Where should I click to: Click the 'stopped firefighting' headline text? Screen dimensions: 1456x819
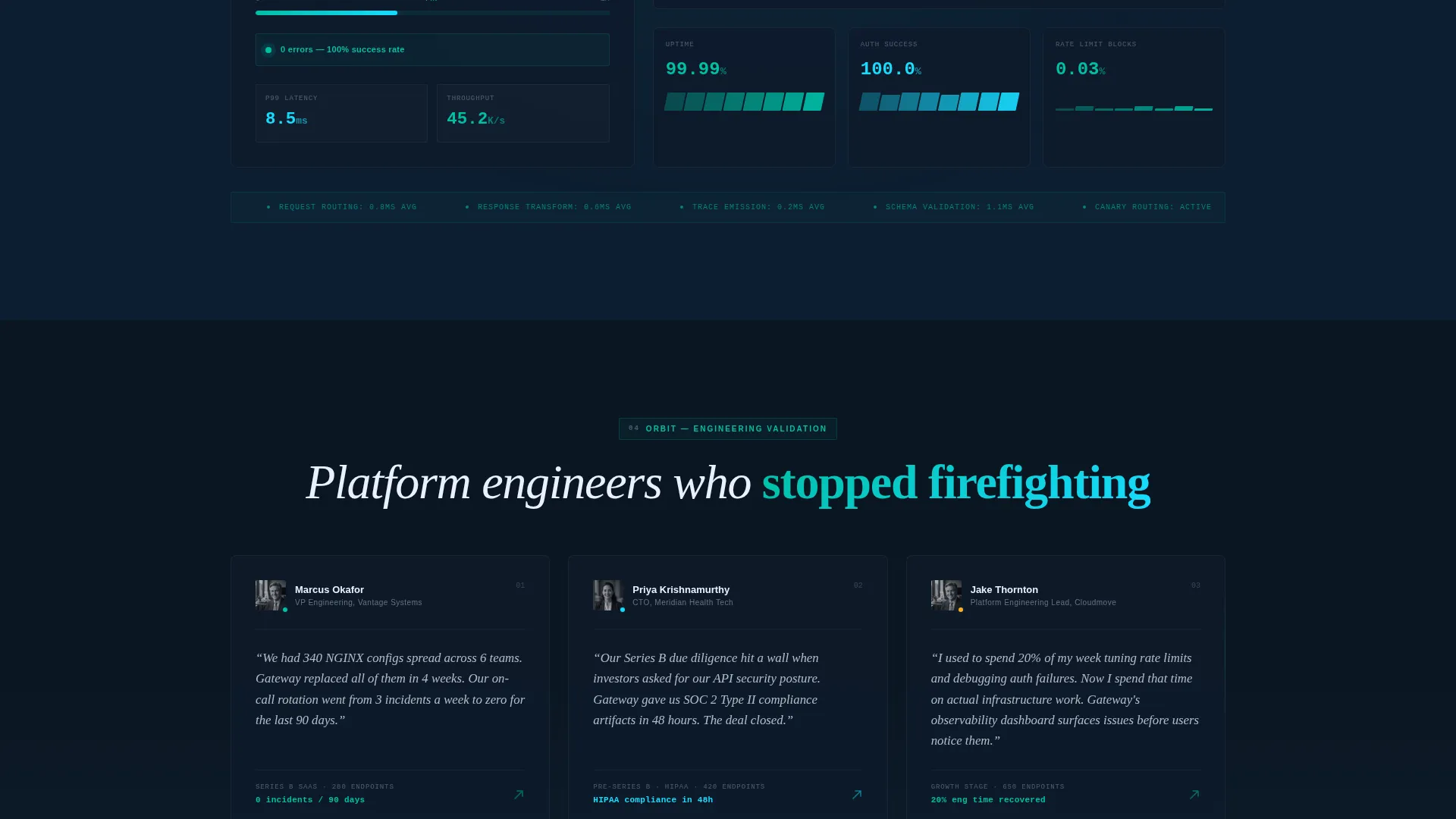point(955,483)
